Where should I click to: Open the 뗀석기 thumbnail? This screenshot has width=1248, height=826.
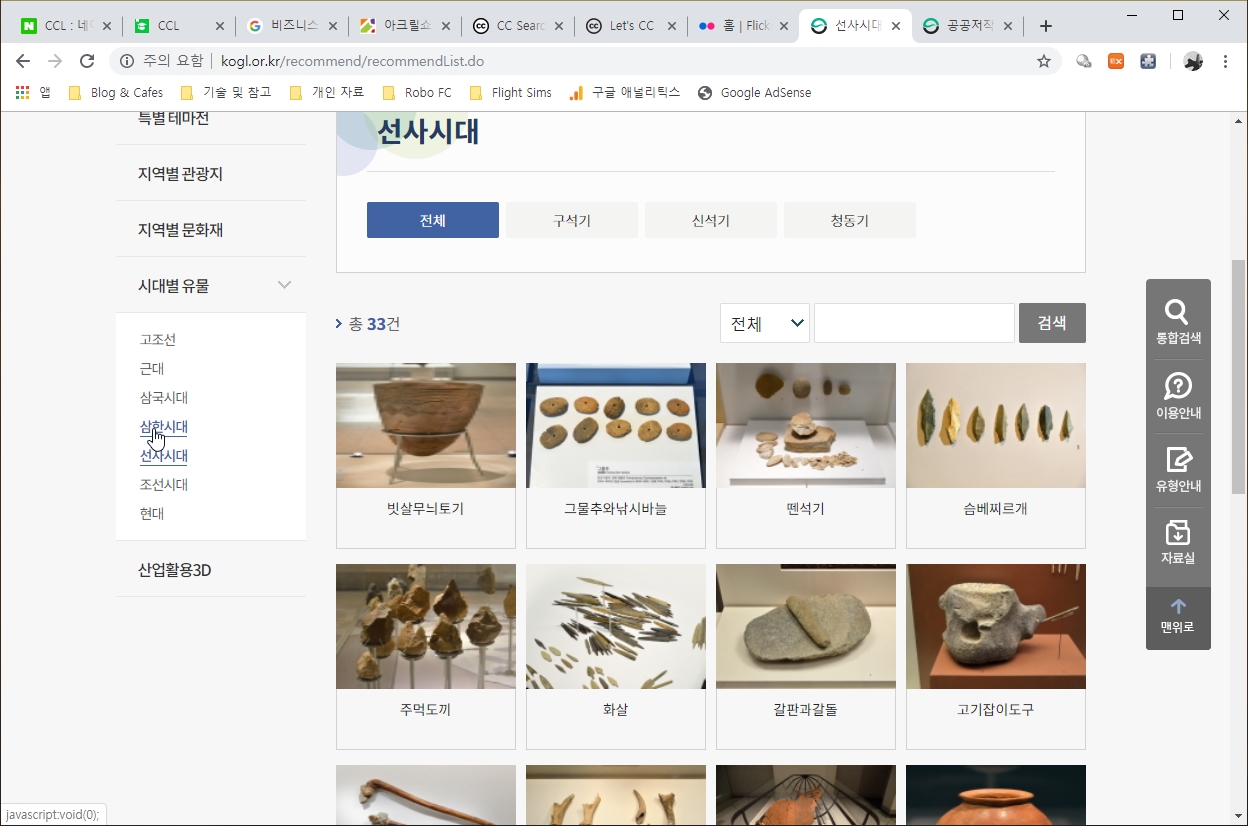pos(806,425)
